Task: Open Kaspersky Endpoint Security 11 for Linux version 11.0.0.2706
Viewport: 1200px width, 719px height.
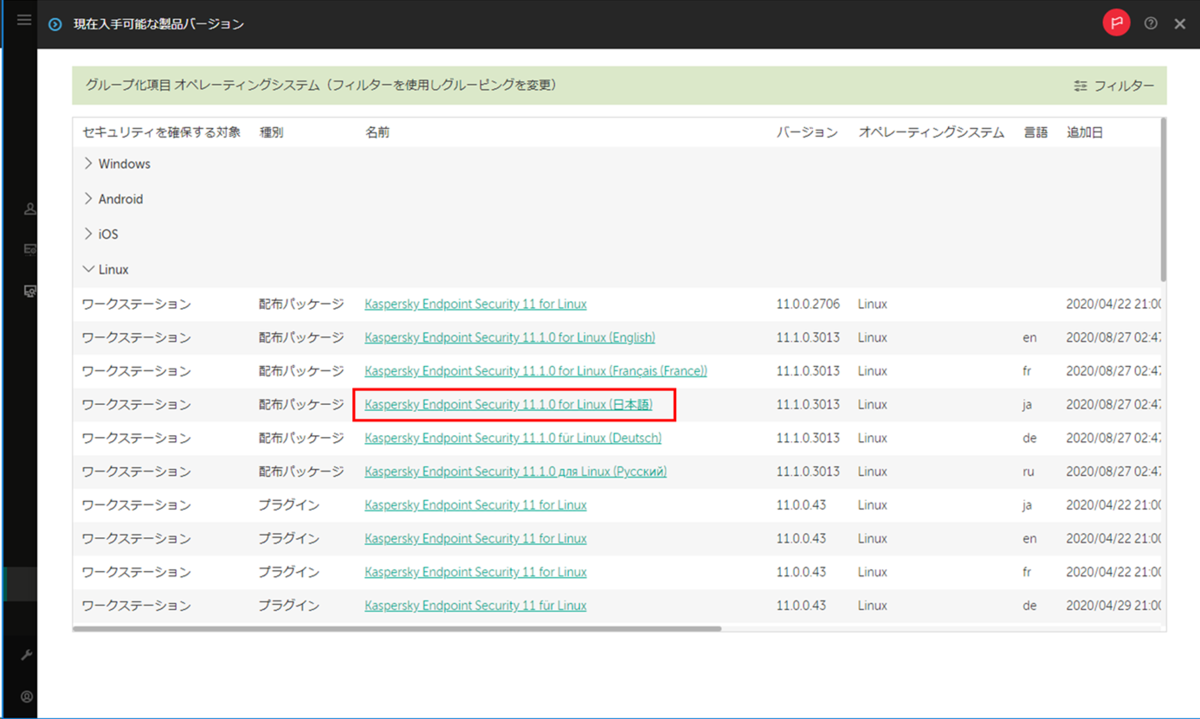Action: pyautogui.click(x=475, y=303)
